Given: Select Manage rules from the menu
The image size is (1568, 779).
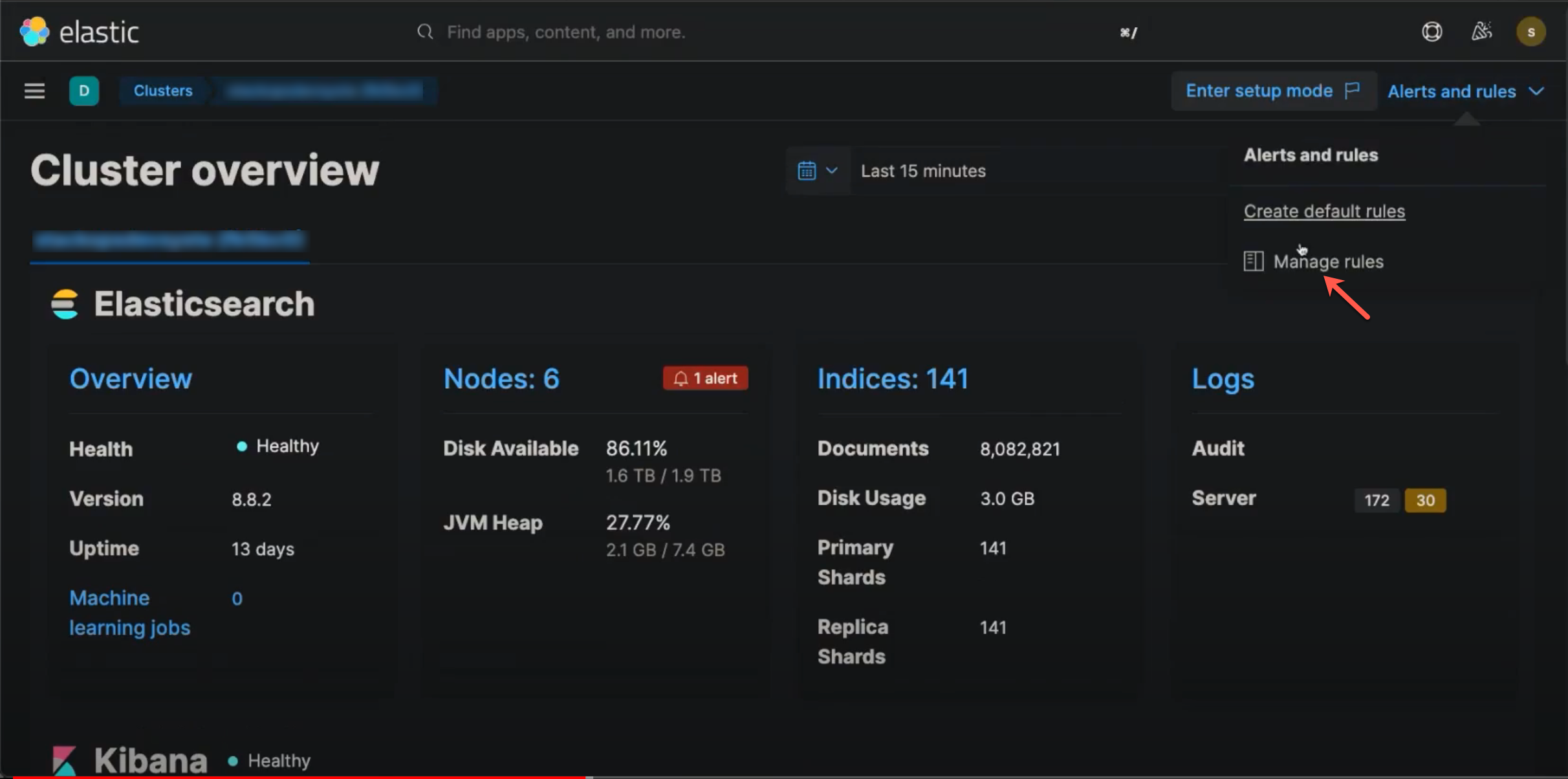Looking at the screenshot, I should [1328, 261].
